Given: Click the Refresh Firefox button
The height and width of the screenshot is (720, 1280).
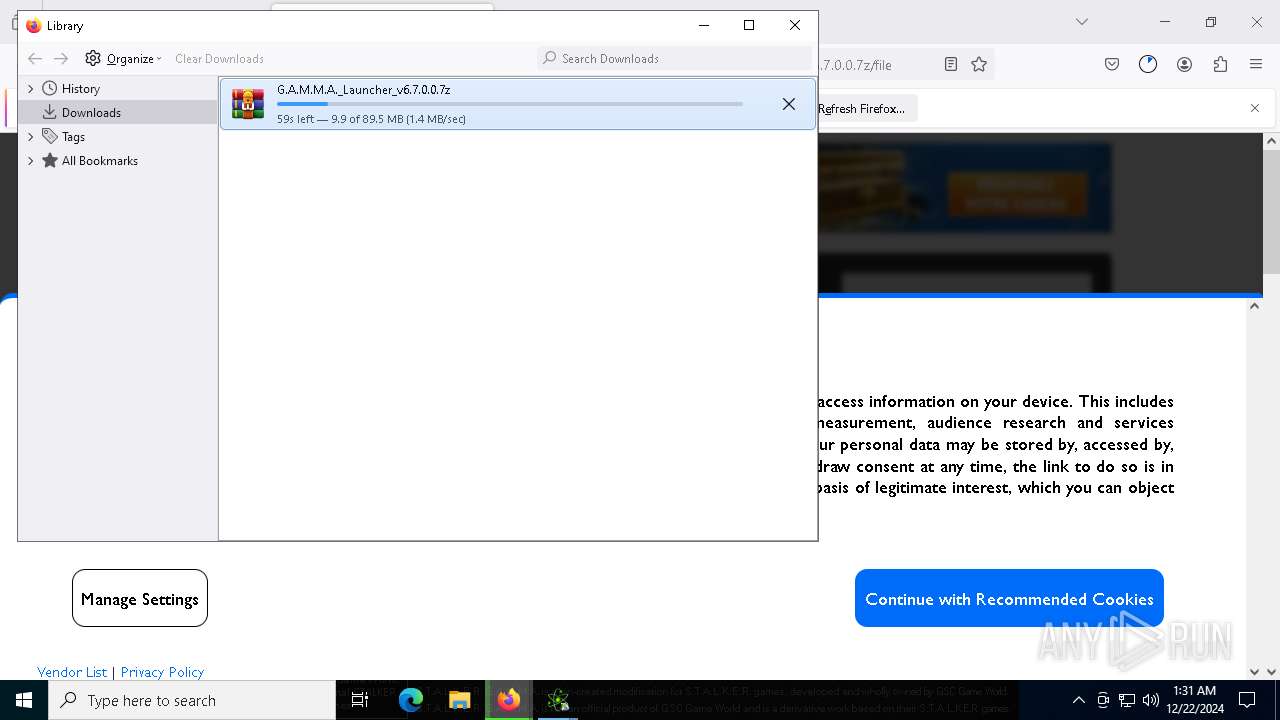Looking at the screenshot, I should [x=862, y=108].
